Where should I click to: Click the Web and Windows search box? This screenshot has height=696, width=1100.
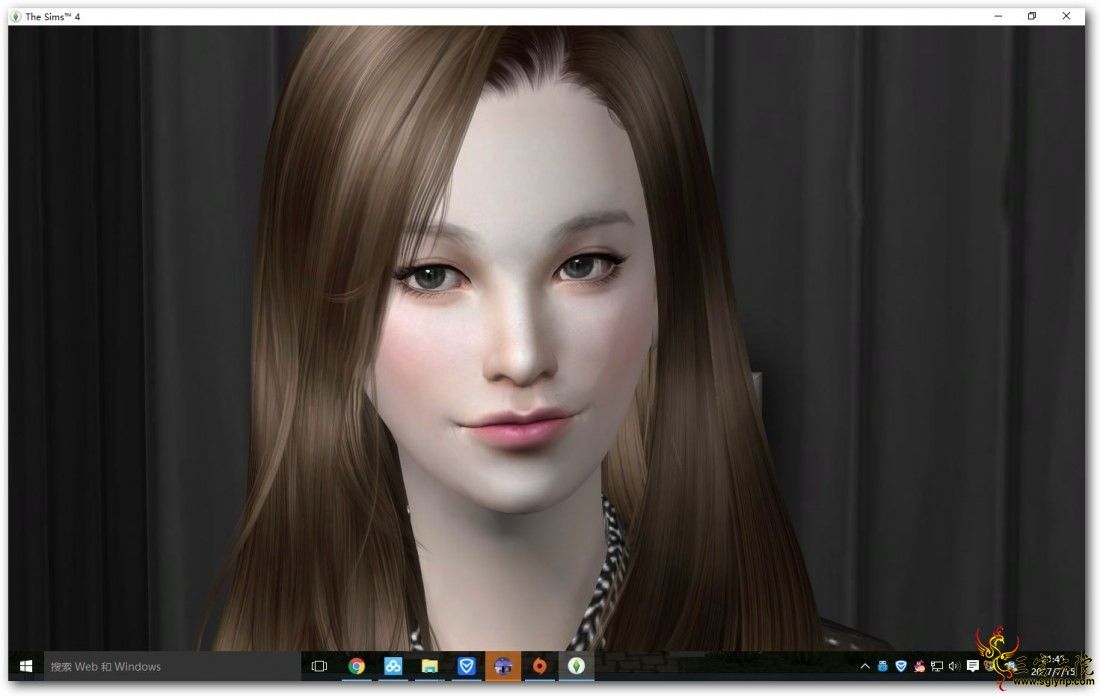pos(173,667)
